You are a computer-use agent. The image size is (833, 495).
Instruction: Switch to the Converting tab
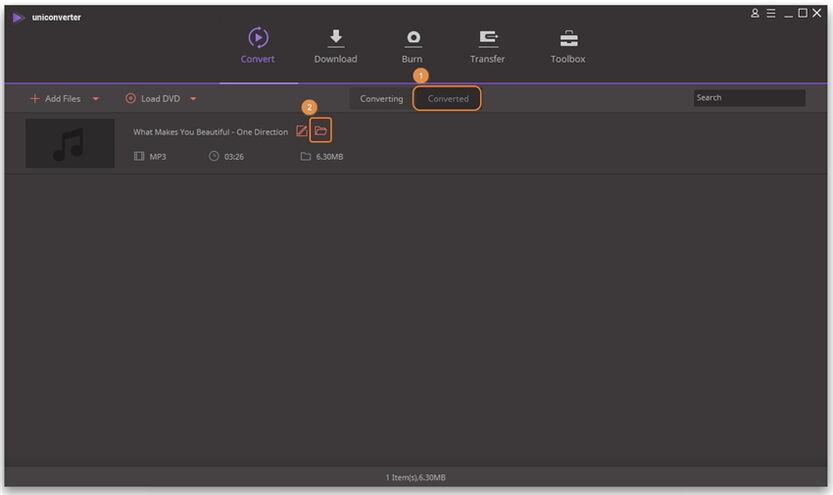(x=381, y=99)
